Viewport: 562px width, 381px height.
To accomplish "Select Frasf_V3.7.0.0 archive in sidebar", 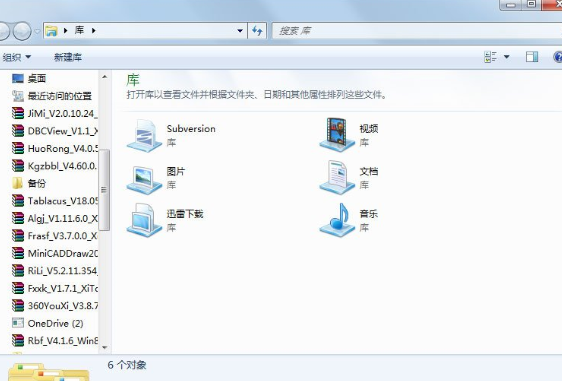I will [54, 236].
